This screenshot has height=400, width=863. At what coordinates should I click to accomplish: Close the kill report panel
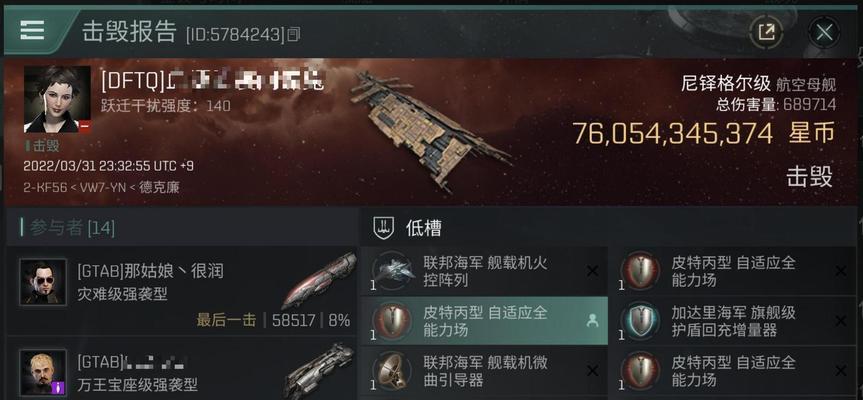[824, 32]
